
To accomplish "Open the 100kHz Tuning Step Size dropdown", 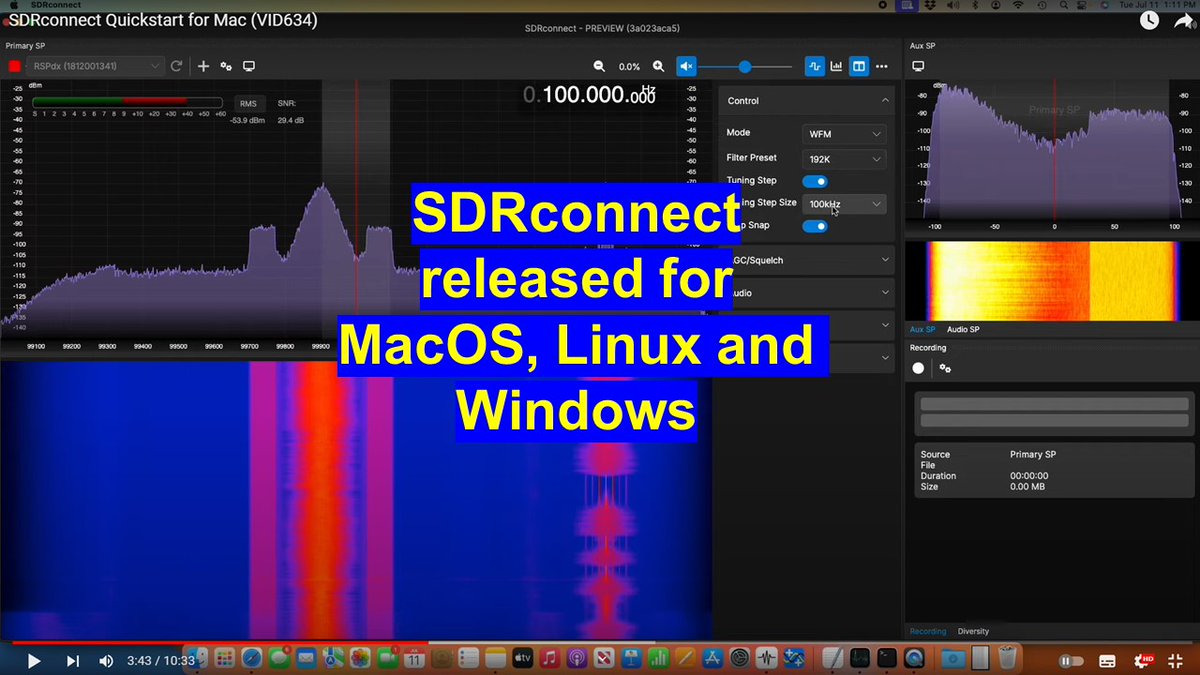I will tap(845, 203).
